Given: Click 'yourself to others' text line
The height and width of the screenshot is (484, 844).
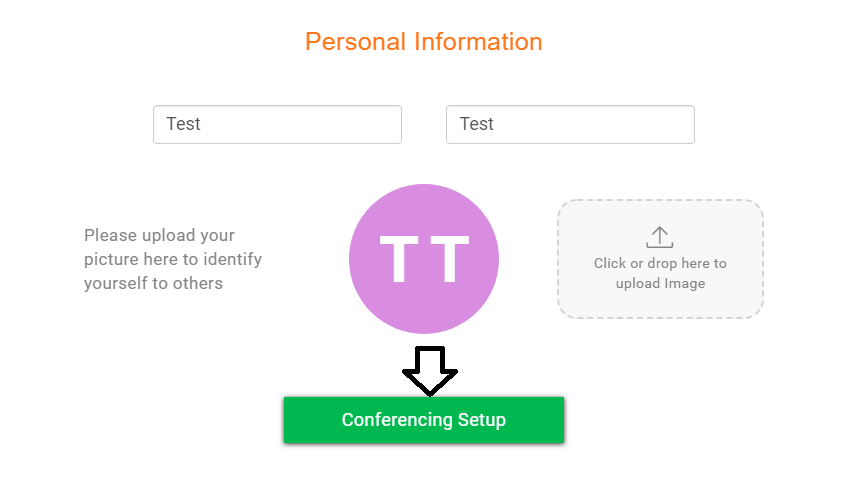Looking at the screenshot, I should click(153, 284).
